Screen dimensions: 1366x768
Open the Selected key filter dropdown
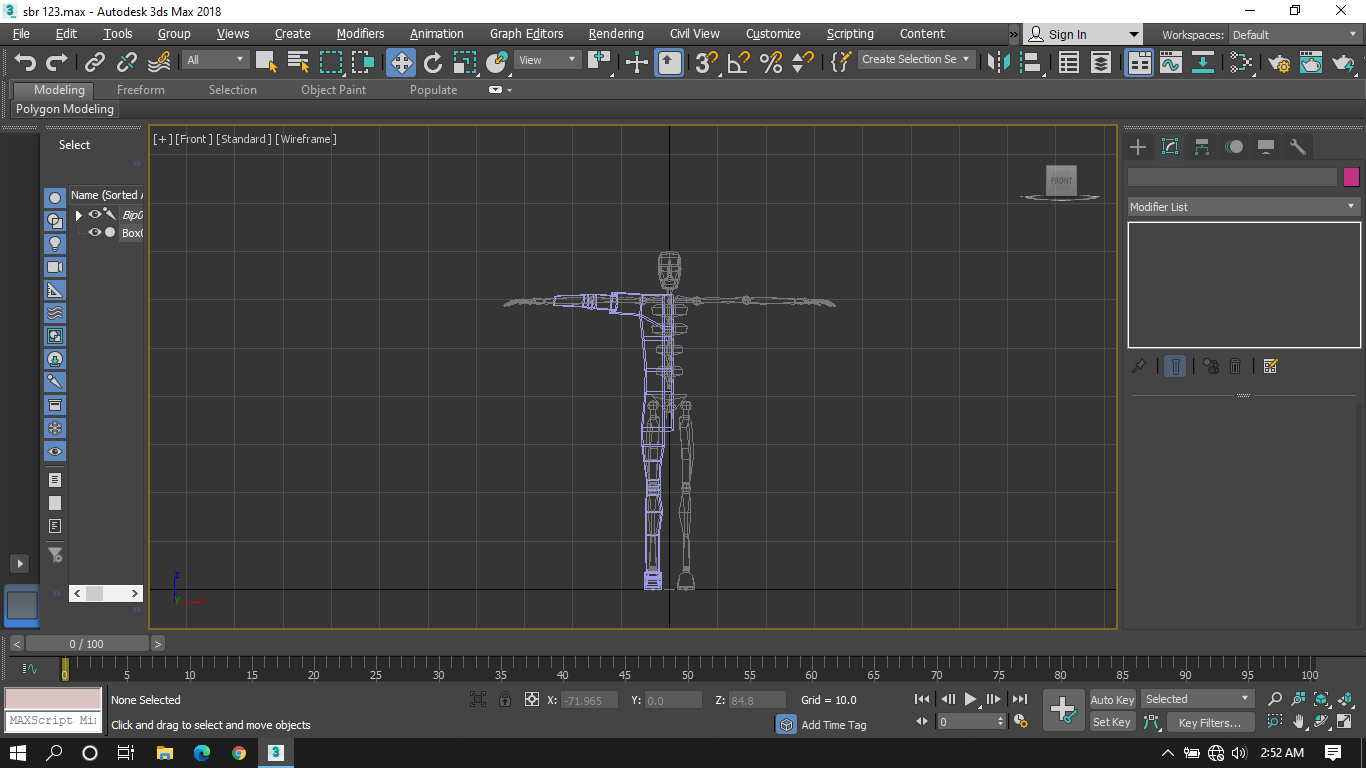1197,699
